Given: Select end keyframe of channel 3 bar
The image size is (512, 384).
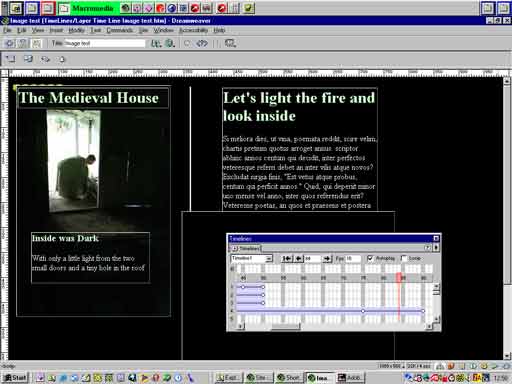Looking at the screenshot, I should [x=263, y=303].
